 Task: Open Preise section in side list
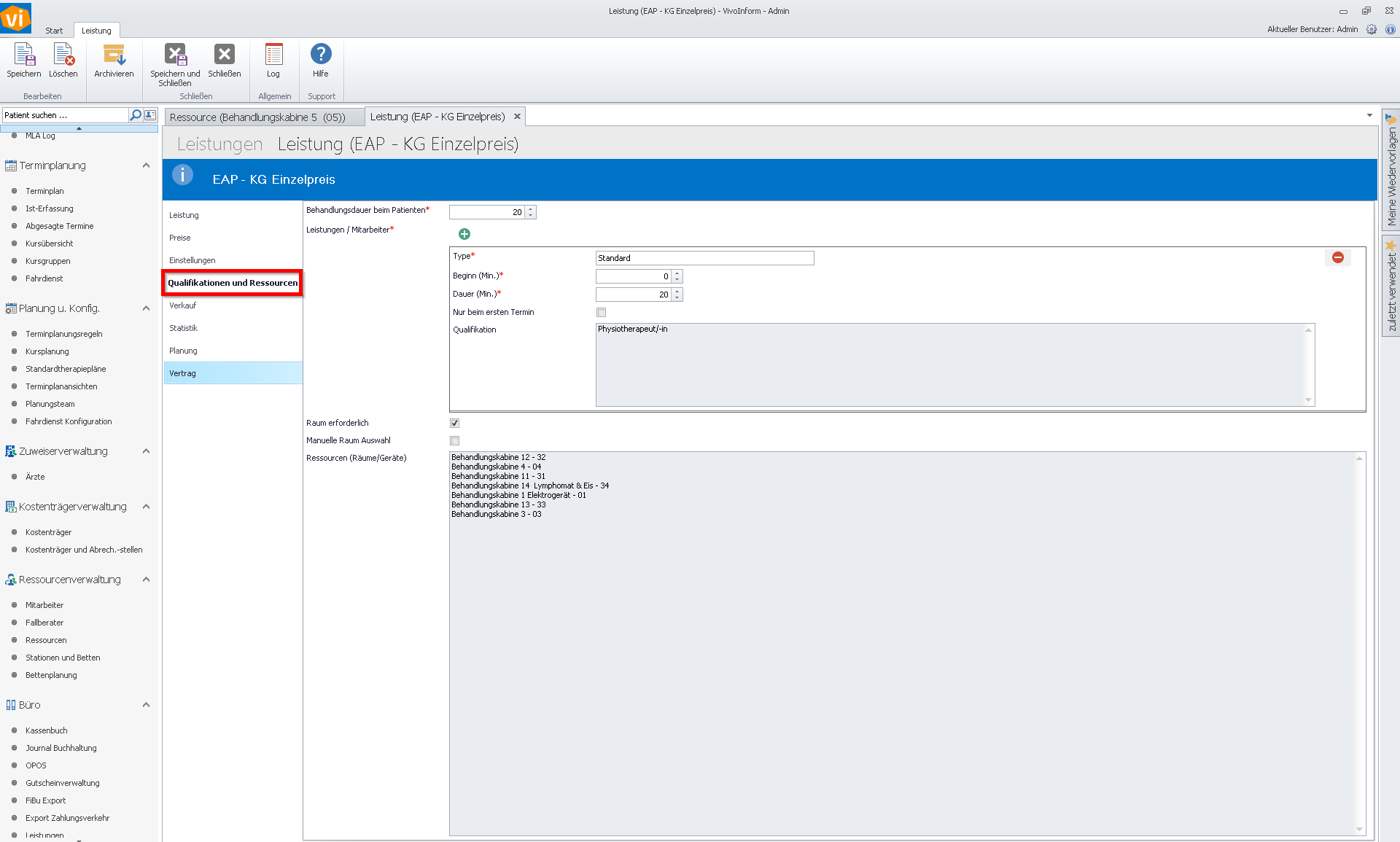pyautogui.click(x=180, y=238)
